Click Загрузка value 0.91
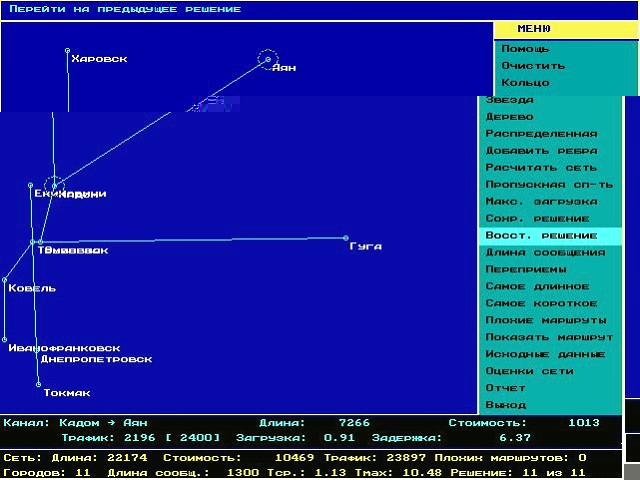The height and width of the screenshot is (480, 640). click(x=339, y=438)
